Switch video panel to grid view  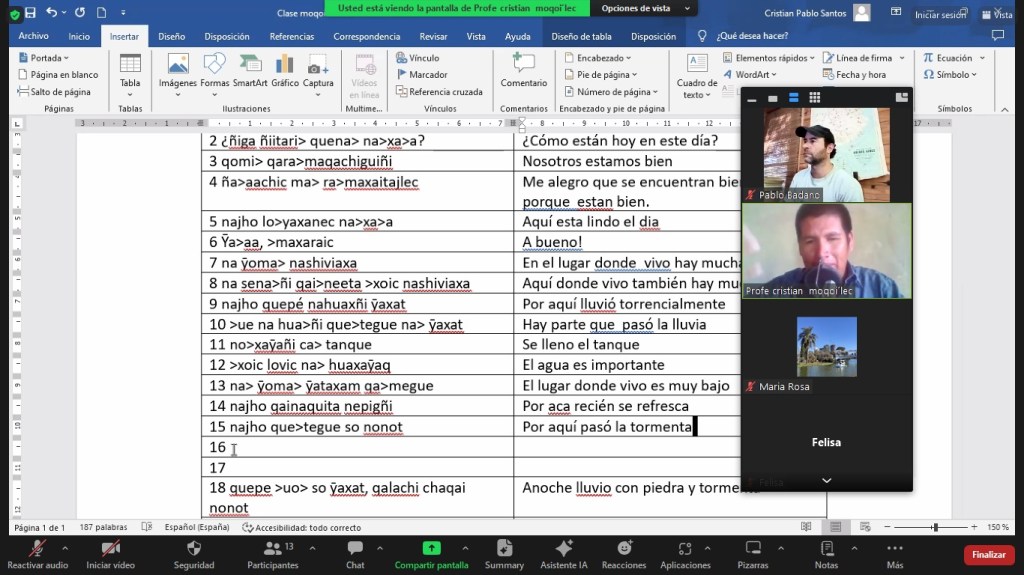tap(815, 98)
